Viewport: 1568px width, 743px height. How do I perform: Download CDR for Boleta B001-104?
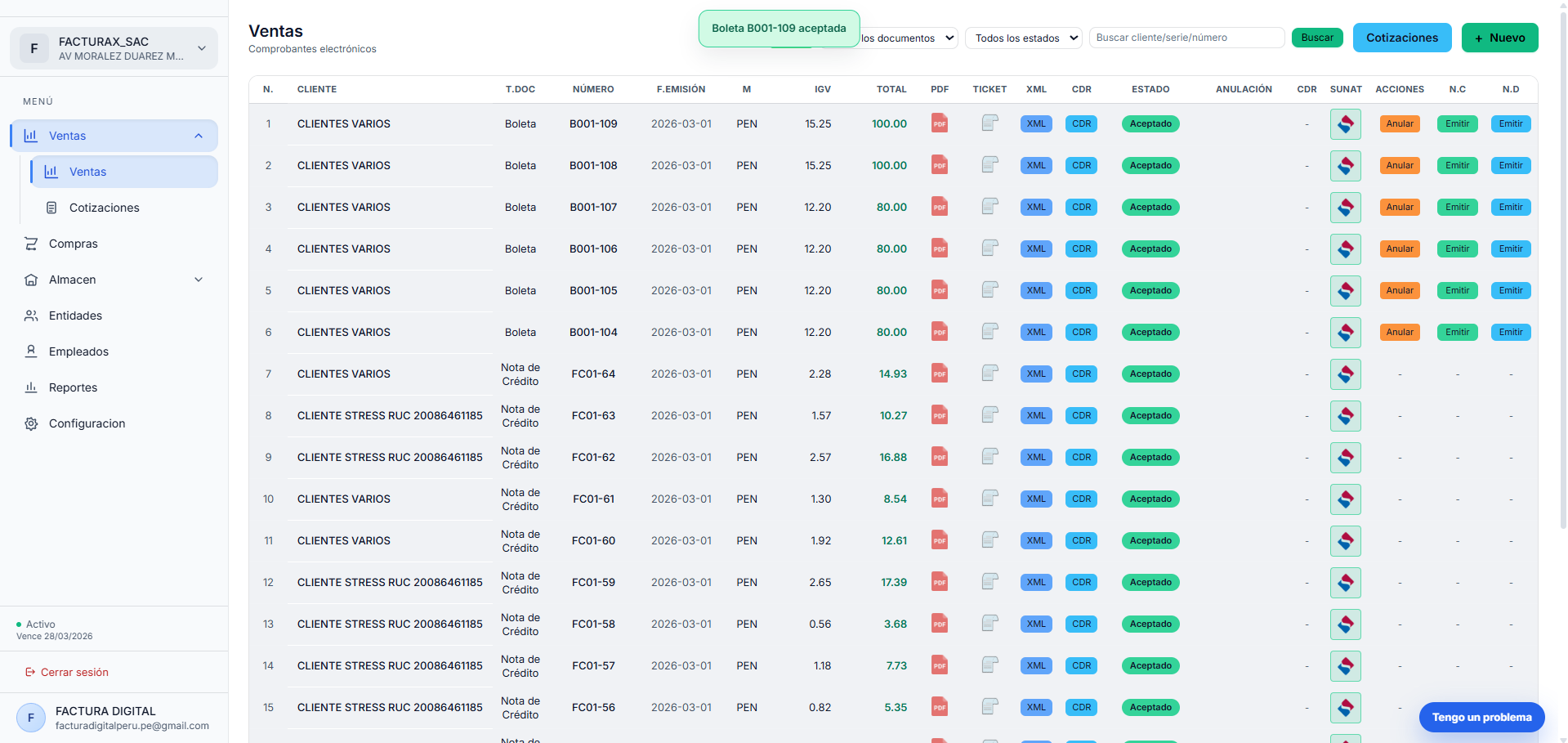[1081, 332]
